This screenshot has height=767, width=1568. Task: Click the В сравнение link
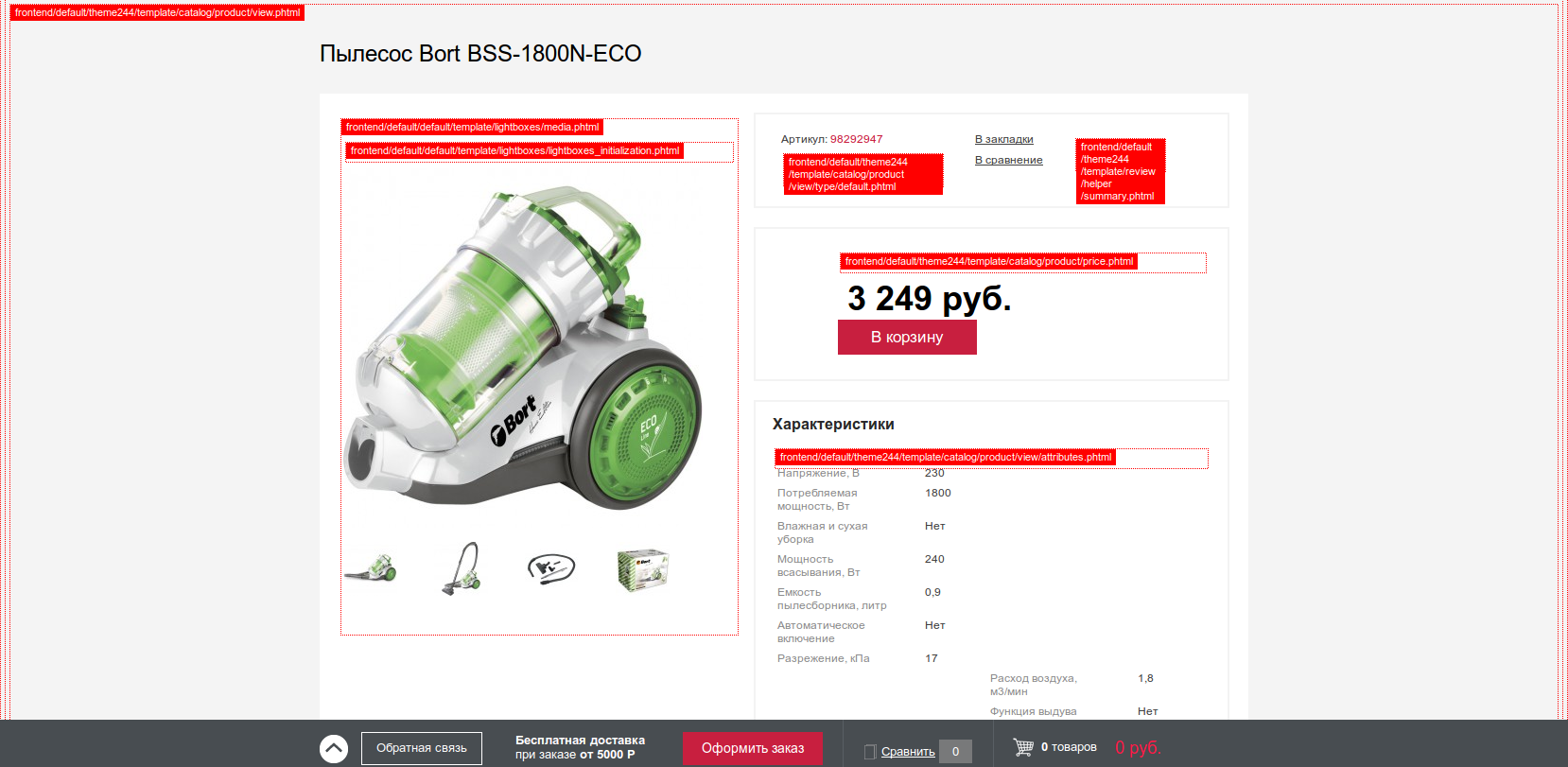click(x=1009, y=160)
